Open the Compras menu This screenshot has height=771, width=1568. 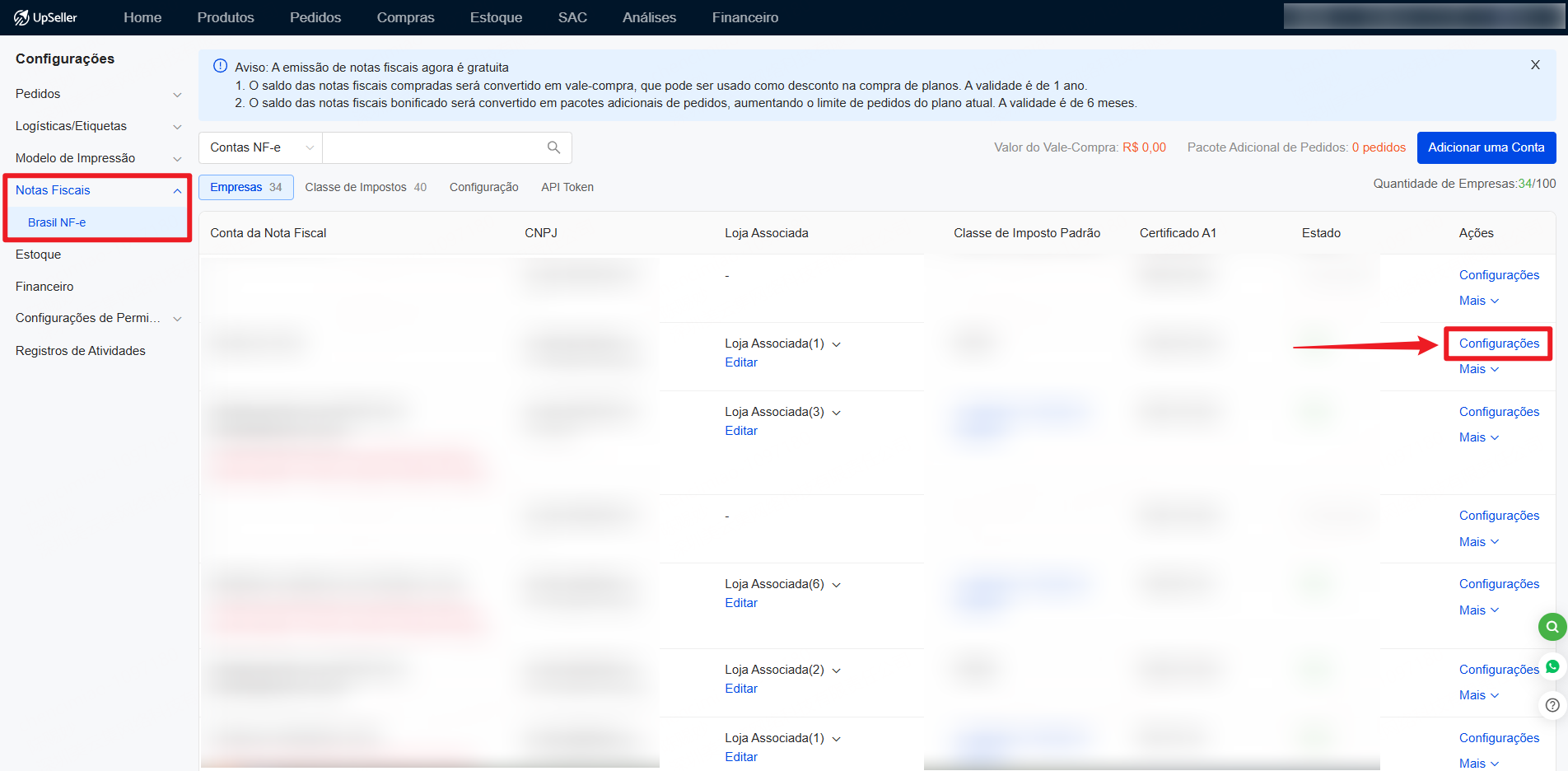point(405,17)
